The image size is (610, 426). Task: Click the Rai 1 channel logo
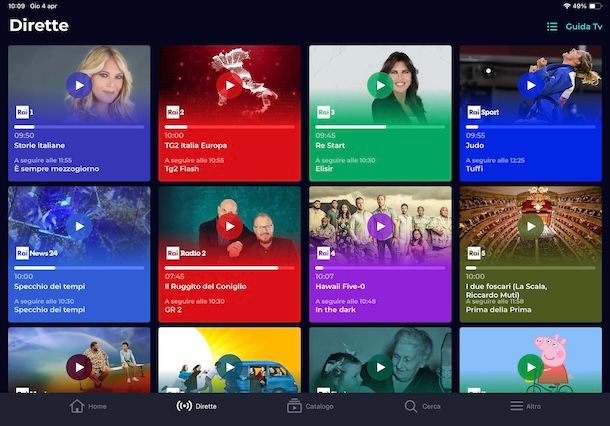(x=24, y=112)
